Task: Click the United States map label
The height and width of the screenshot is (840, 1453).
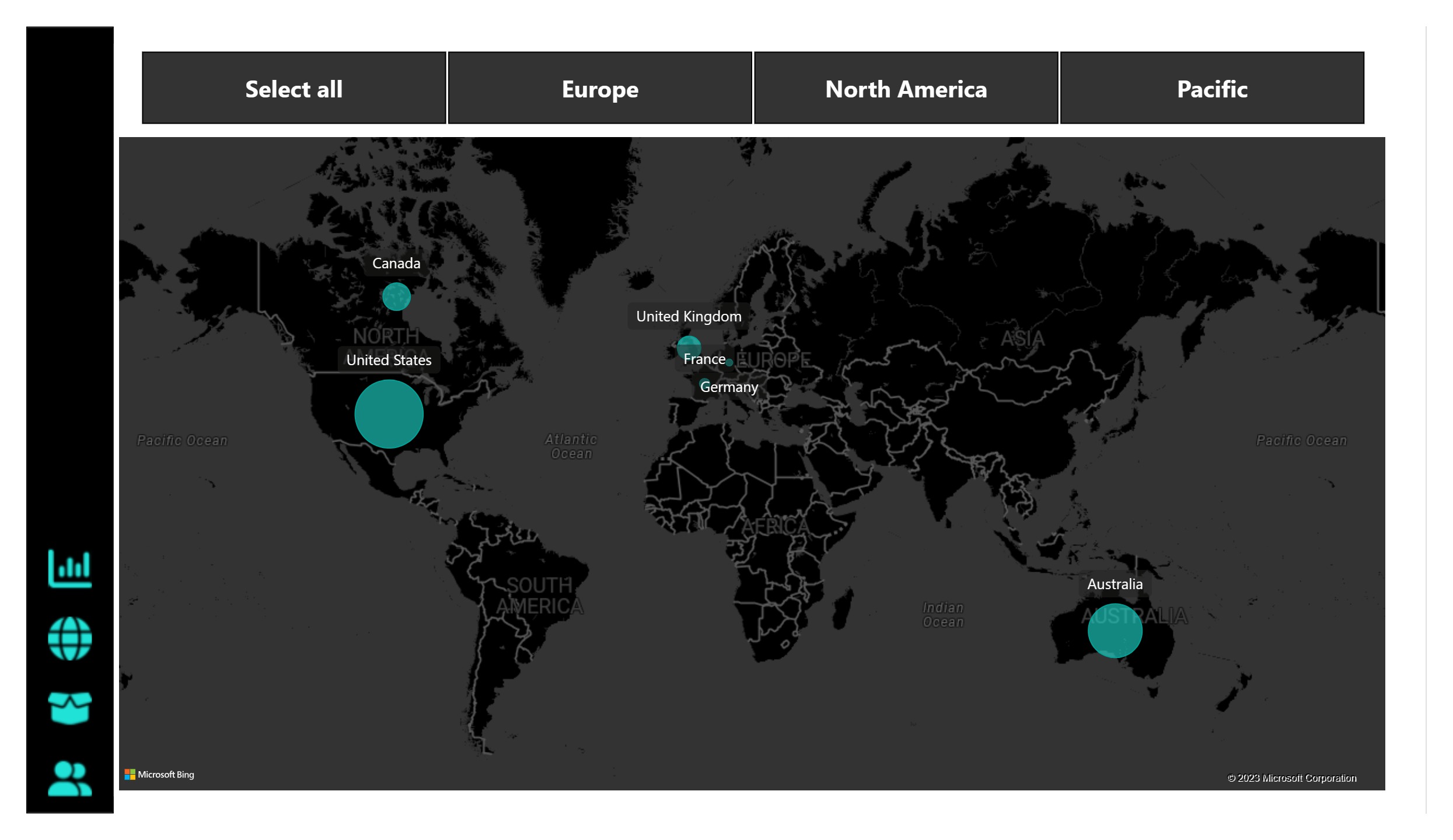Action: click(x=387, y=360)
